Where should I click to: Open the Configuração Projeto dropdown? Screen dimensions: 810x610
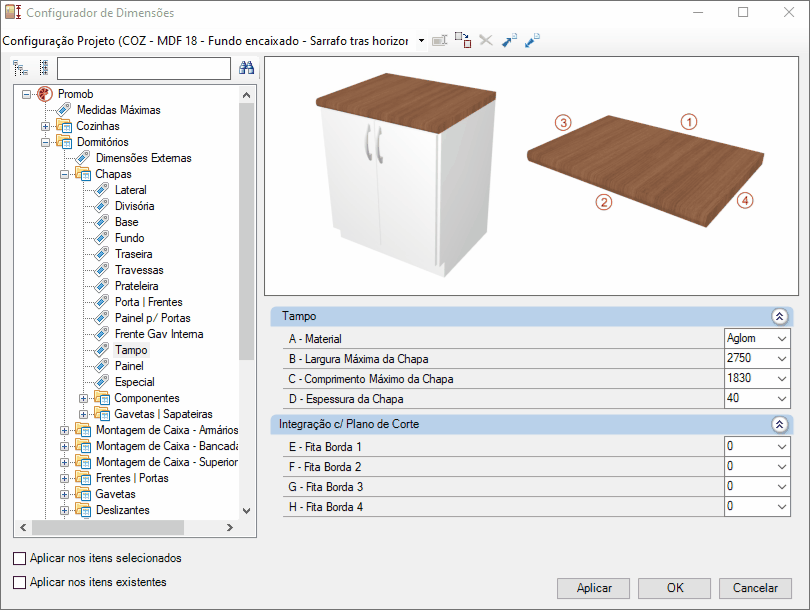click(422, 40)
